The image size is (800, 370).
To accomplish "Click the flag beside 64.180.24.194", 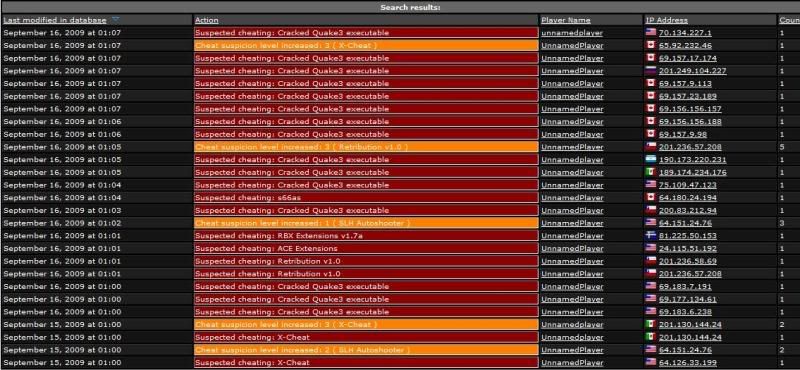I will click(651, 197).
